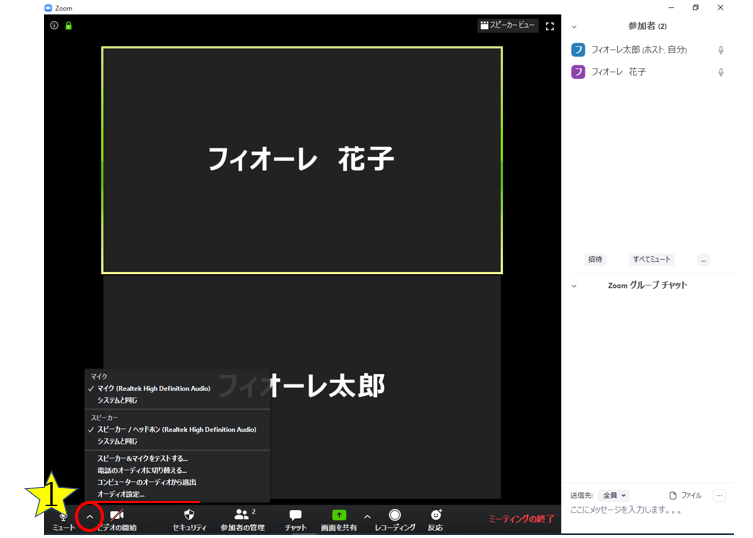Screen dimensions: 753x538
Task: Click the 招待 invite button
Action: coord(595,259)
